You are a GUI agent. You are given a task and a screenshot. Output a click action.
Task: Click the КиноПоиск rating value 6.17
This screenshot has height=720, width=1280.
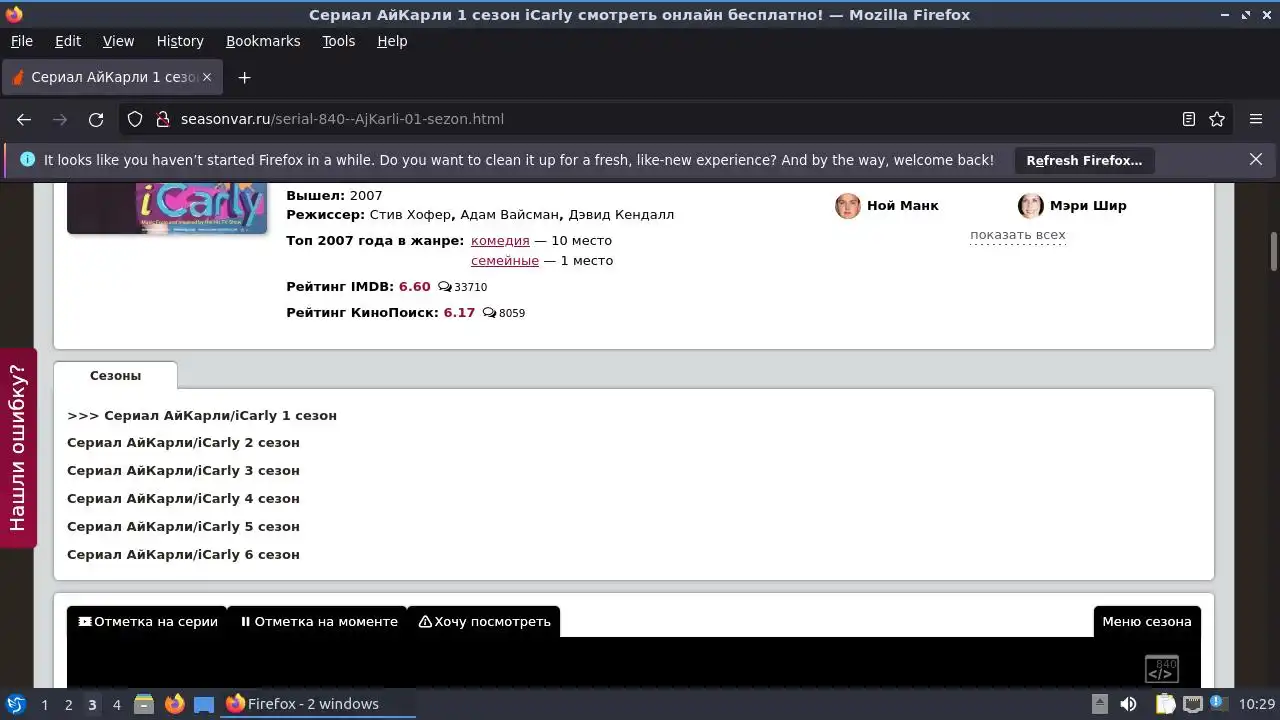point(459,313)
